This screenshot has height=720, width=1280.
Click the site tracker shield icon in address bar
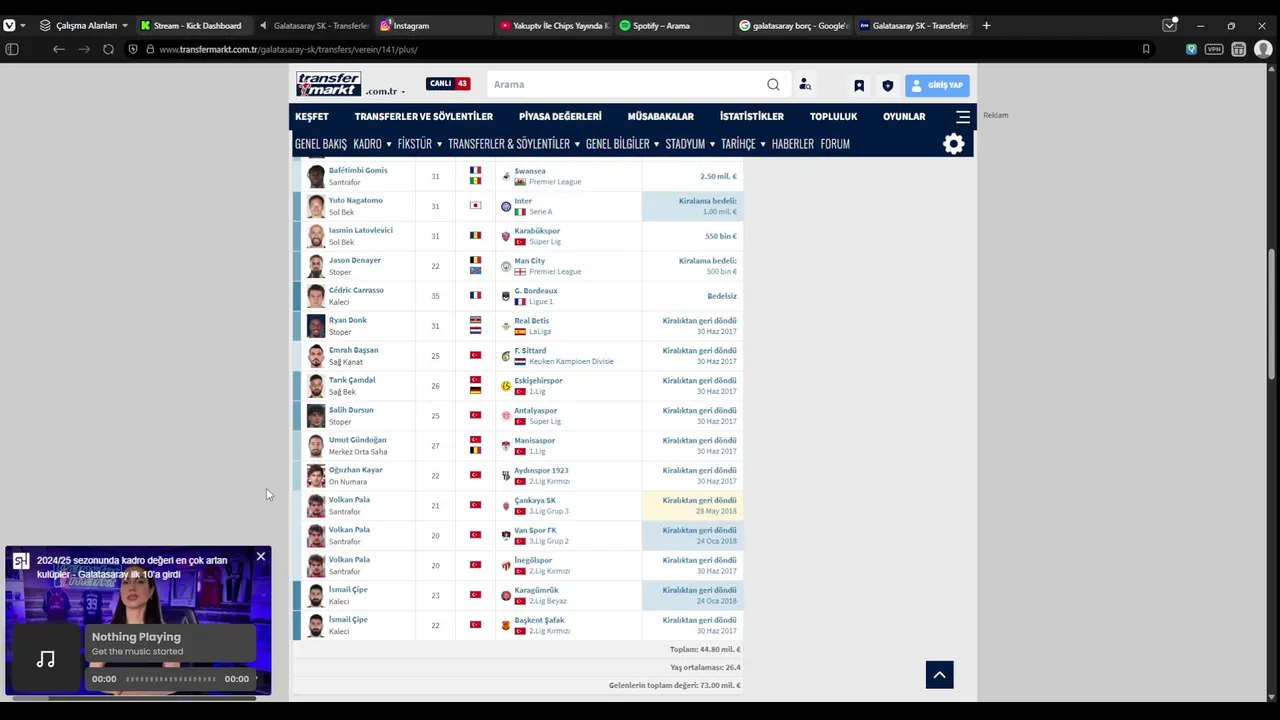click(x=133, y=49)
